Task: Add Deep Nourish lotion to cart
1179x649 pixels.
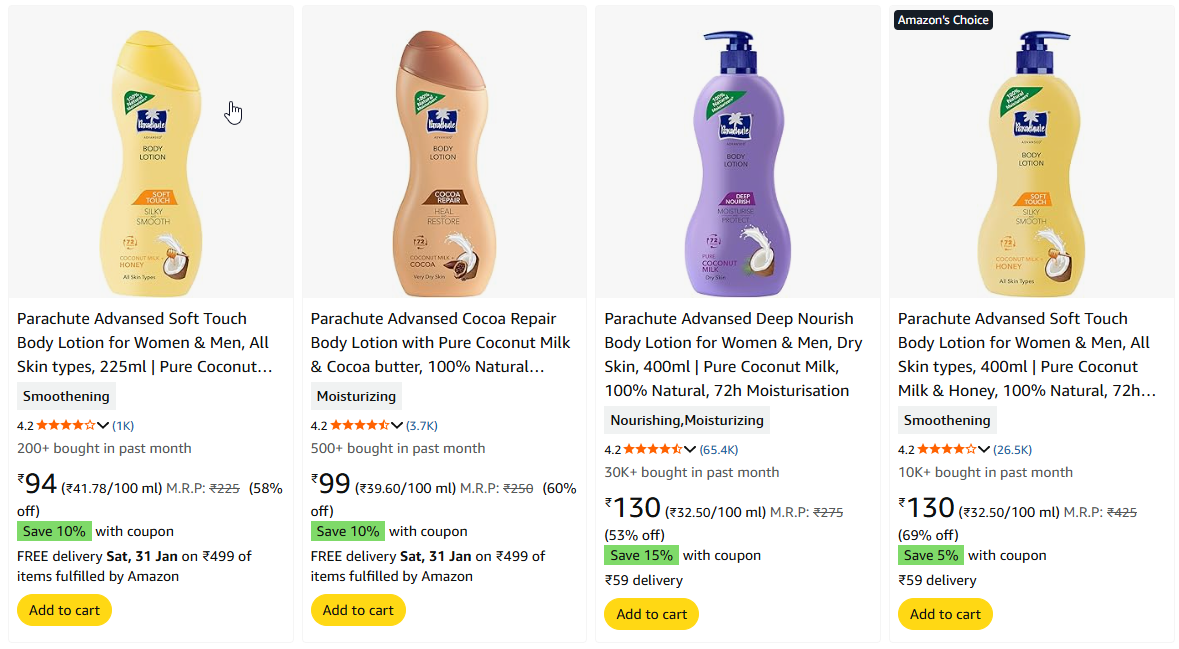Action: pos(652,614)
